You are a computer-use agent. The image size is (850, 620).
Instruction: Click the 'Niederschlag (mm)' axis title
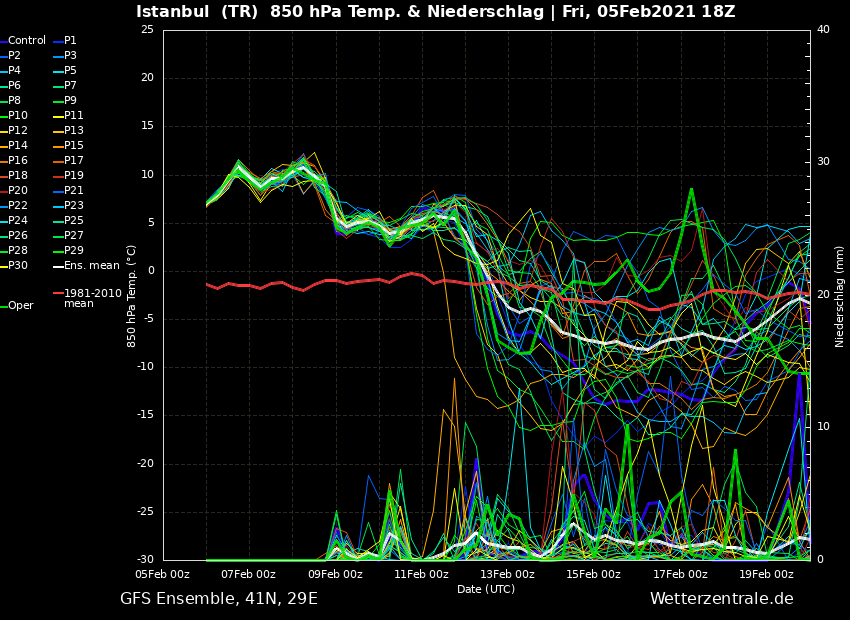839,296
